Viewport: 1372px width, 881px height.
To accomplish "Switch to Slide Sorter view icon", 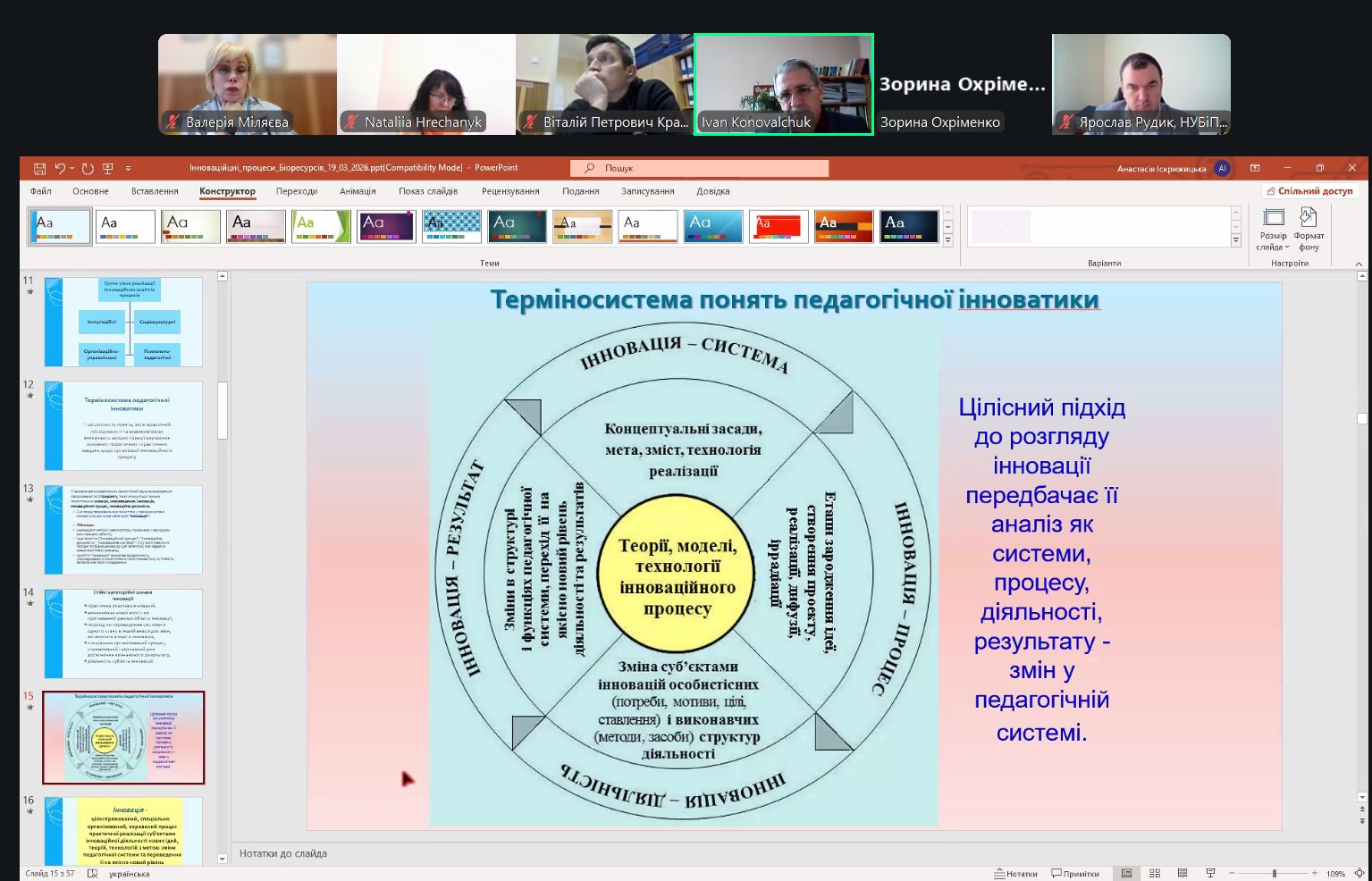I will [1155, 874].
